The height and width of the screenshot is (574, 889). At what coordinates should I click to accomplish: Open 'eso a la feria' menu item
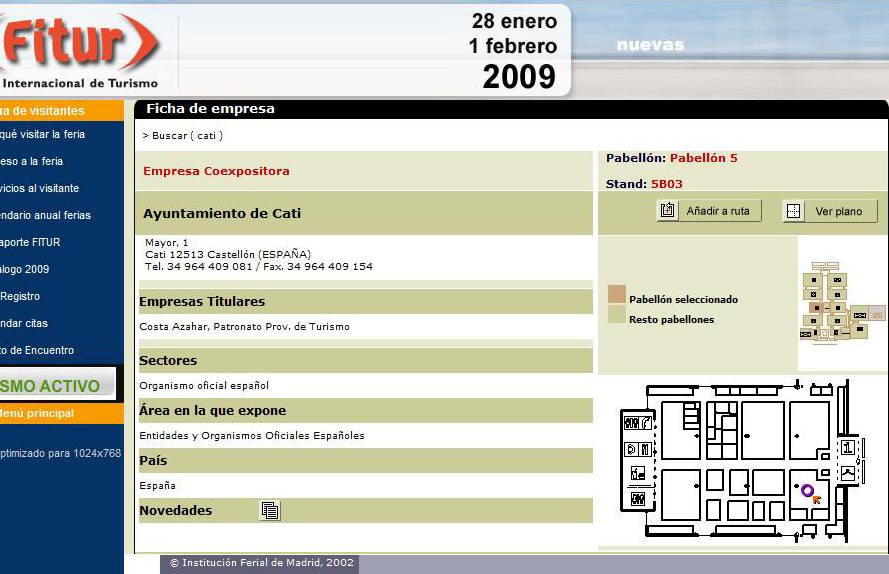32,161
